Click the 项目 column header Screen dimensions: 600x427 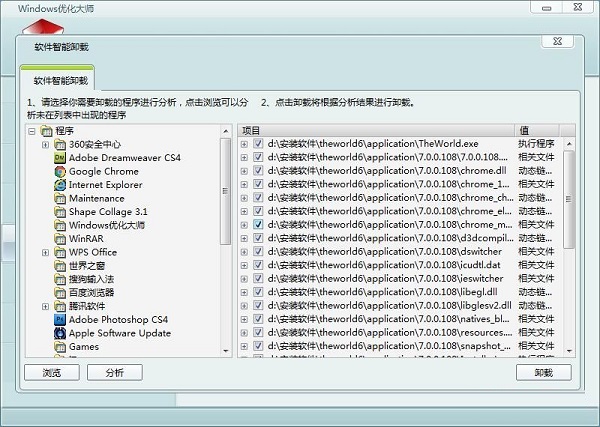[376, 130]
